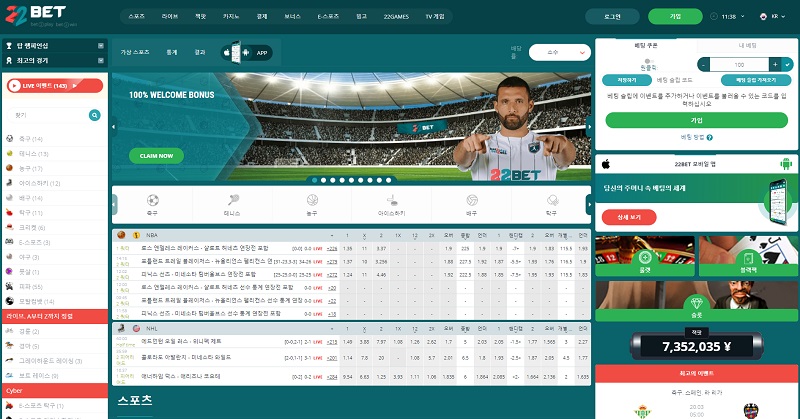
Task: Click the soccer icon in the sports carousel
Action: tap(153, 200)
